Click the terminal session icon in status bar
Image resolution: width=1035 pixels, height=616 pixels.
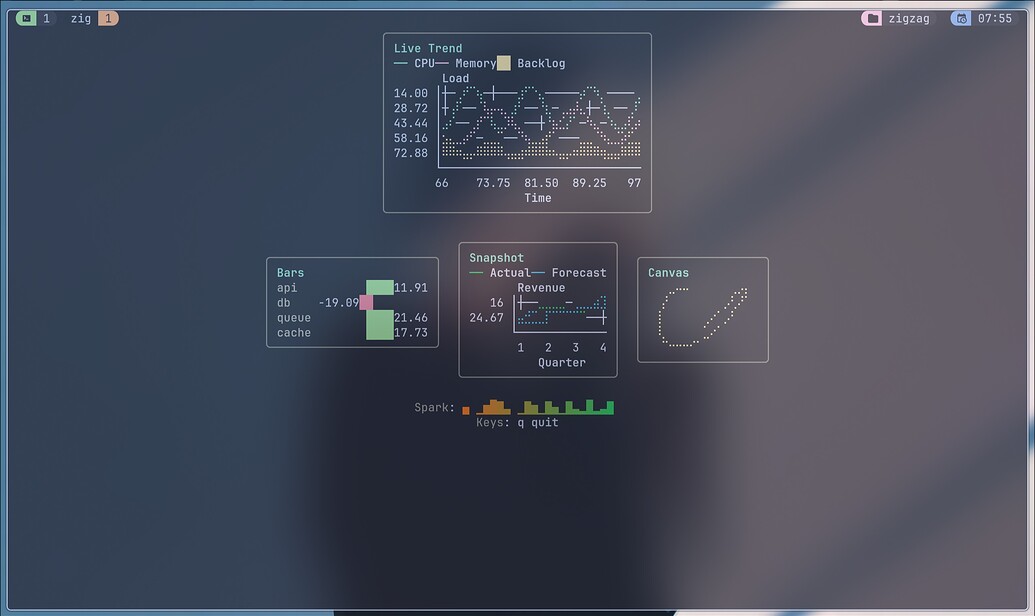[x=26, y=18]
